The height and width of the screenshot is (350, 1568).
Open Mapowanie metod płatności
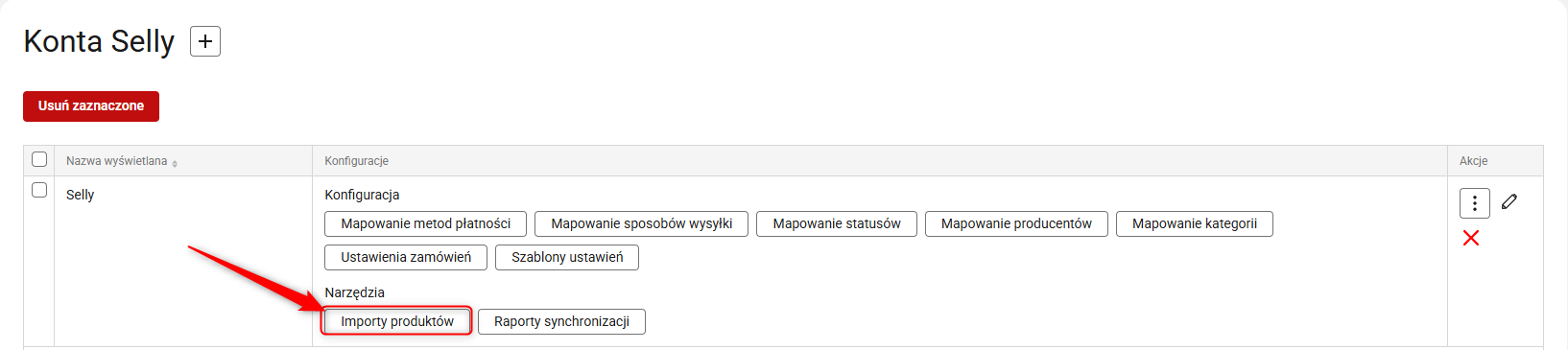426,223
